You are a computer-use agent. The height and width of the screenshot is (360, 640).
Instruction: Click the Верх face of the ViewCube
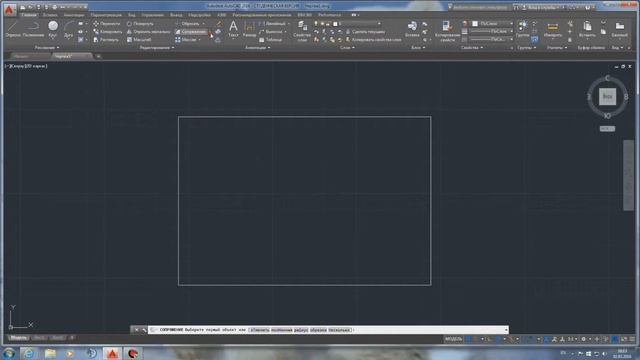coord(607,97)
